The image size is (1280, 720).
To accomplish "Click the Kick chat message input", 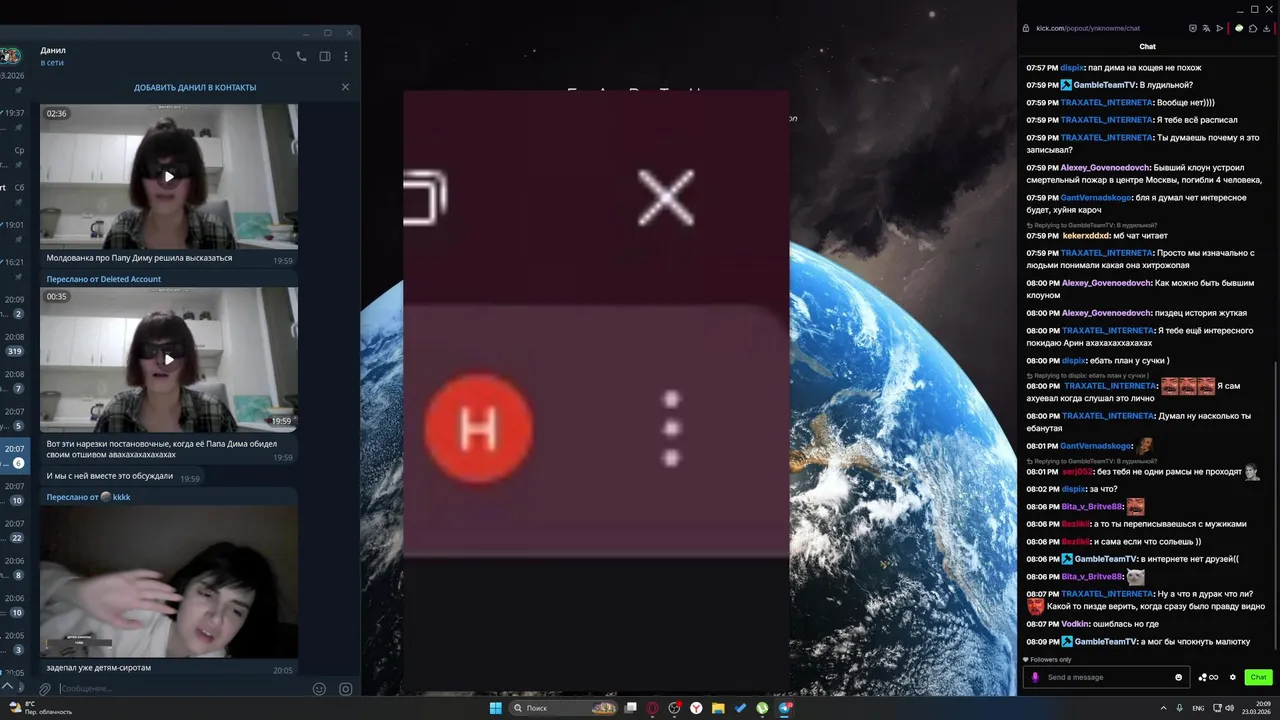I will pos(1106,677).
